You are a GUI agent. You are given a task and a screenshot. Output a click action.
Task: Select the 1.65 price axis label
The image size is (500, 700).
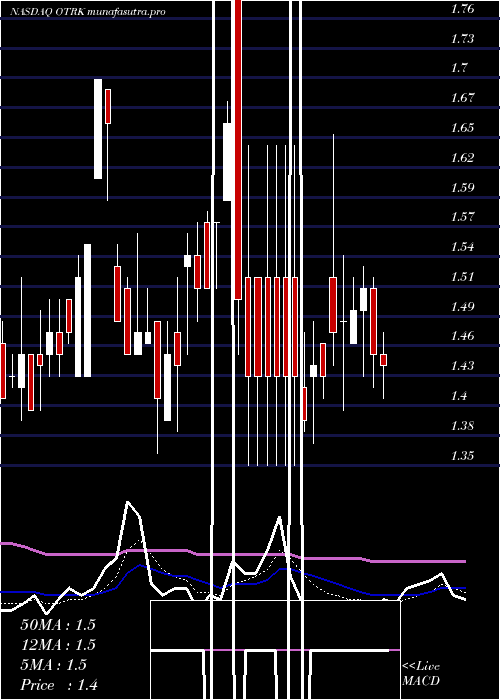point(462,128)
